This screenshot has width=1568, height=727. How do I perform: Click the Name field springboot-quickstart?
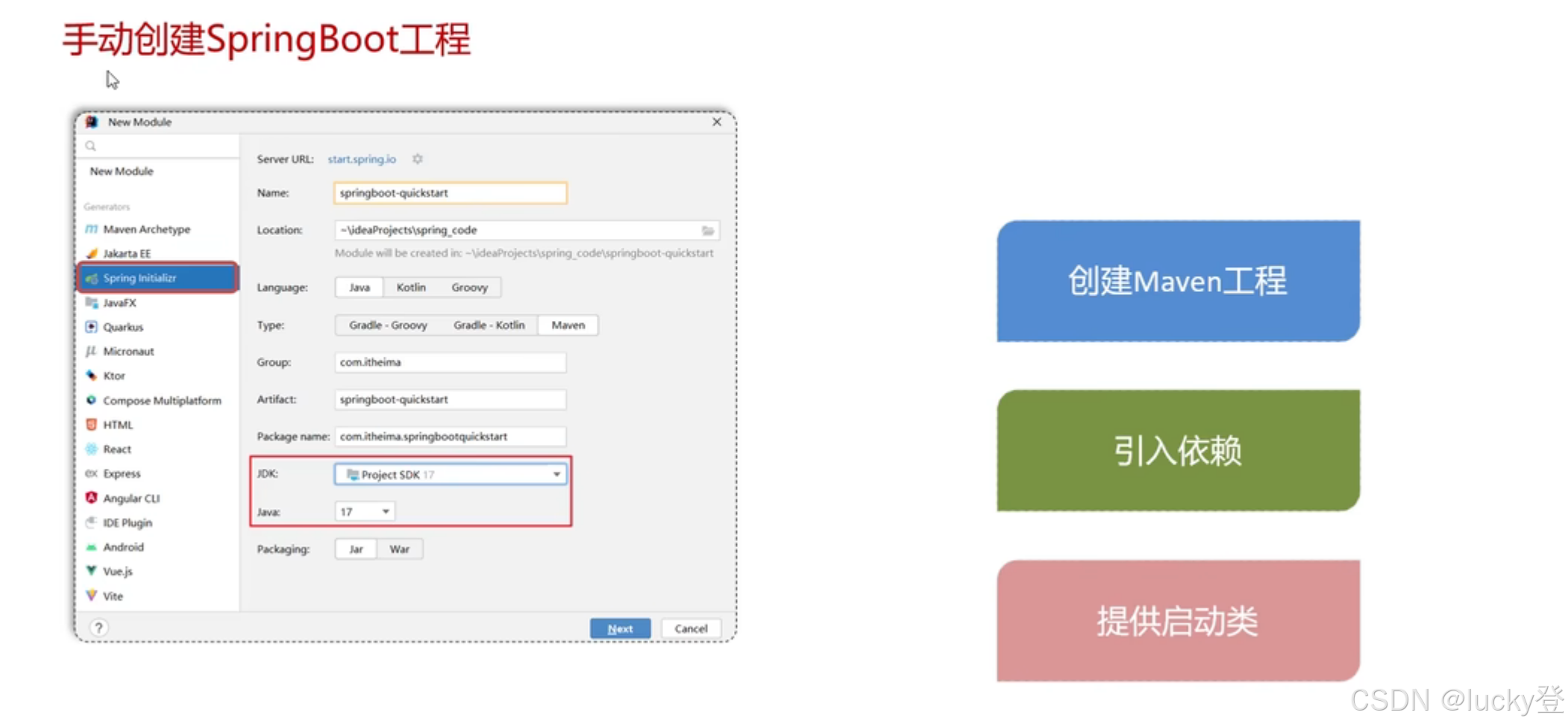451,193
